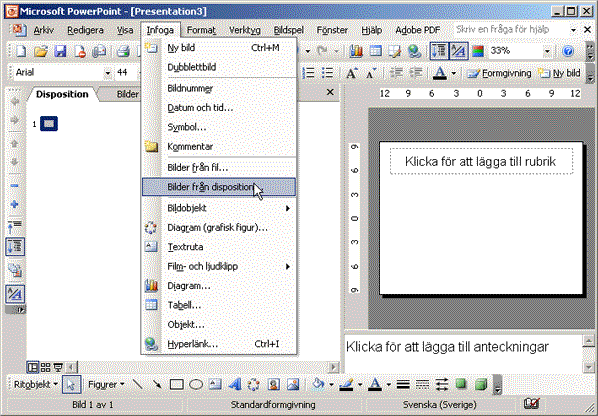Open the Arkiv menu
598x416 pixels.
(x=43, y=30)
